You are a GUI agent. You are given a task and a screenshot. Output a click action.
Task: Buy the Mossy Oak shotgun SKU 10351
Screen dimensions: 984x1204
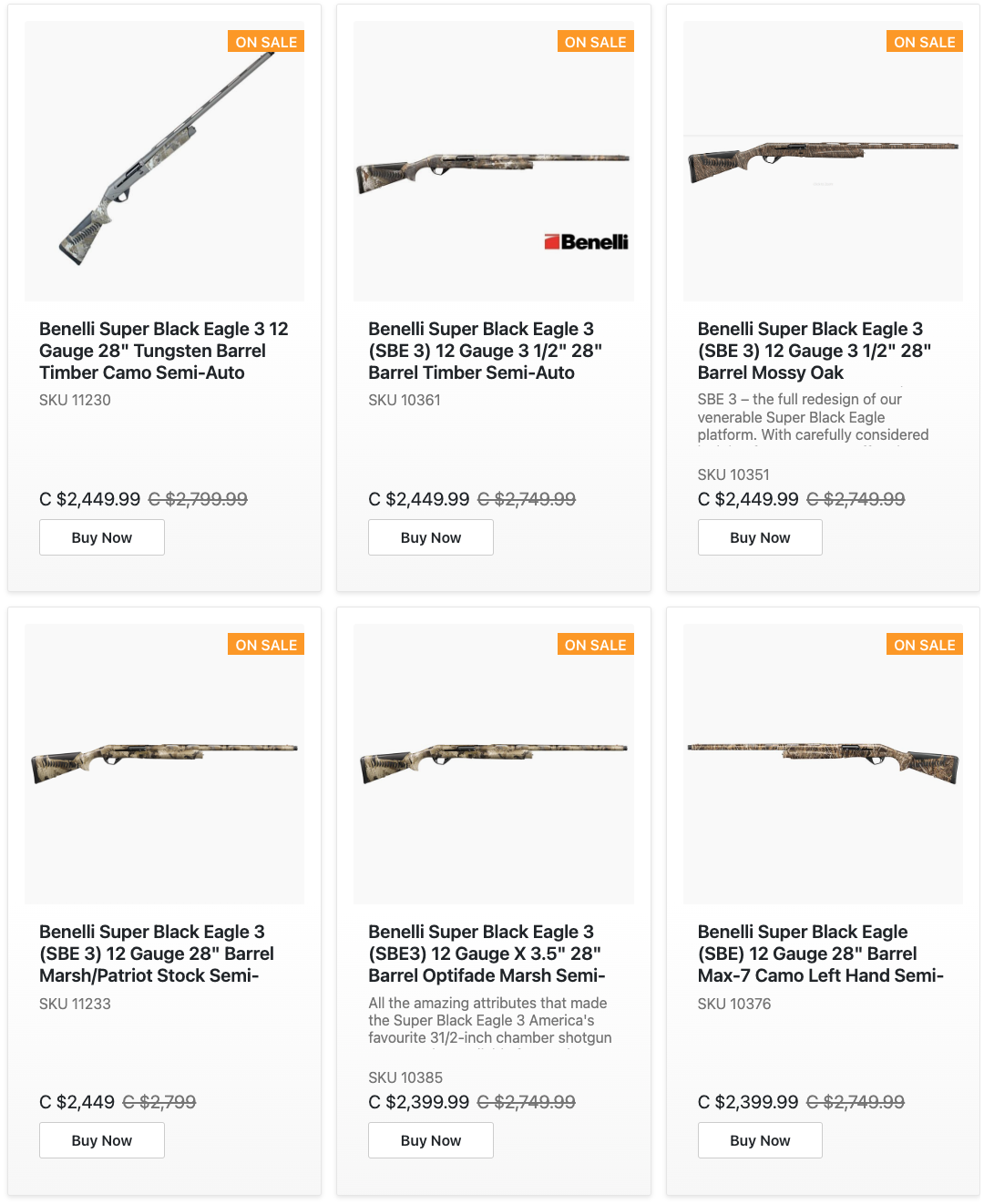760,537
